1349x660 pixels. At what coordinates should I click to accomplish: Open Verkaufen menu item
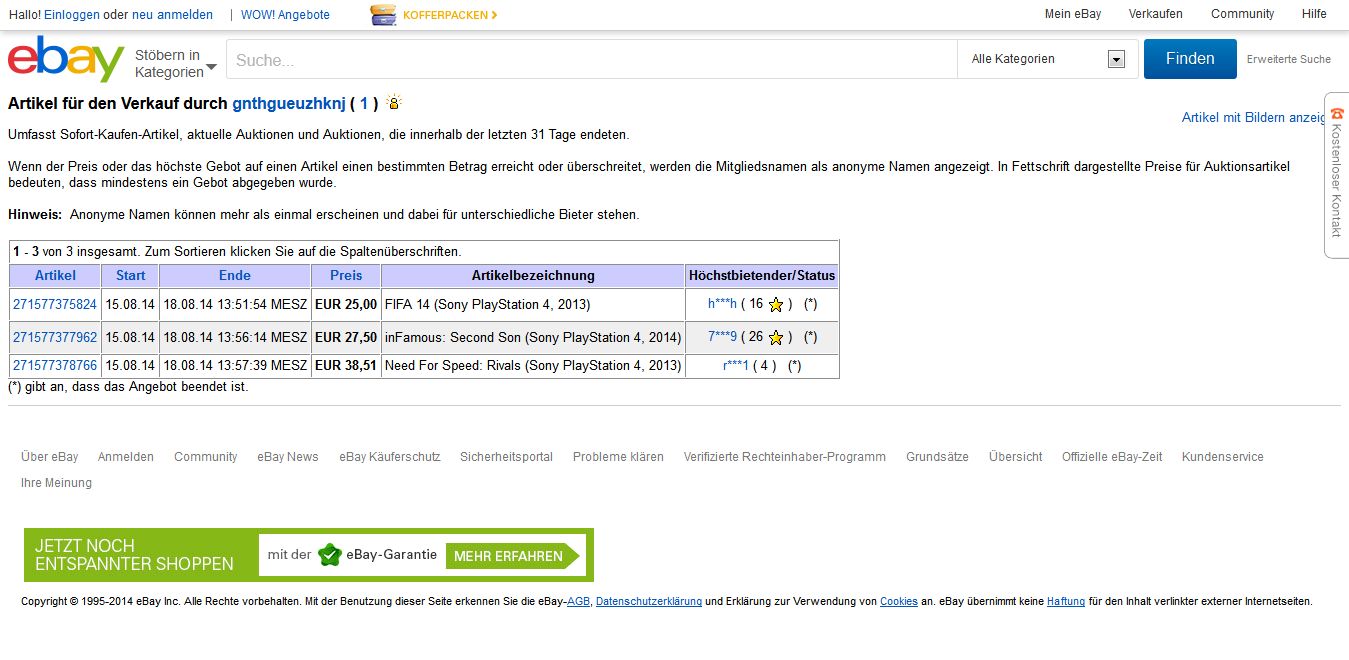tap(1156, 14)
